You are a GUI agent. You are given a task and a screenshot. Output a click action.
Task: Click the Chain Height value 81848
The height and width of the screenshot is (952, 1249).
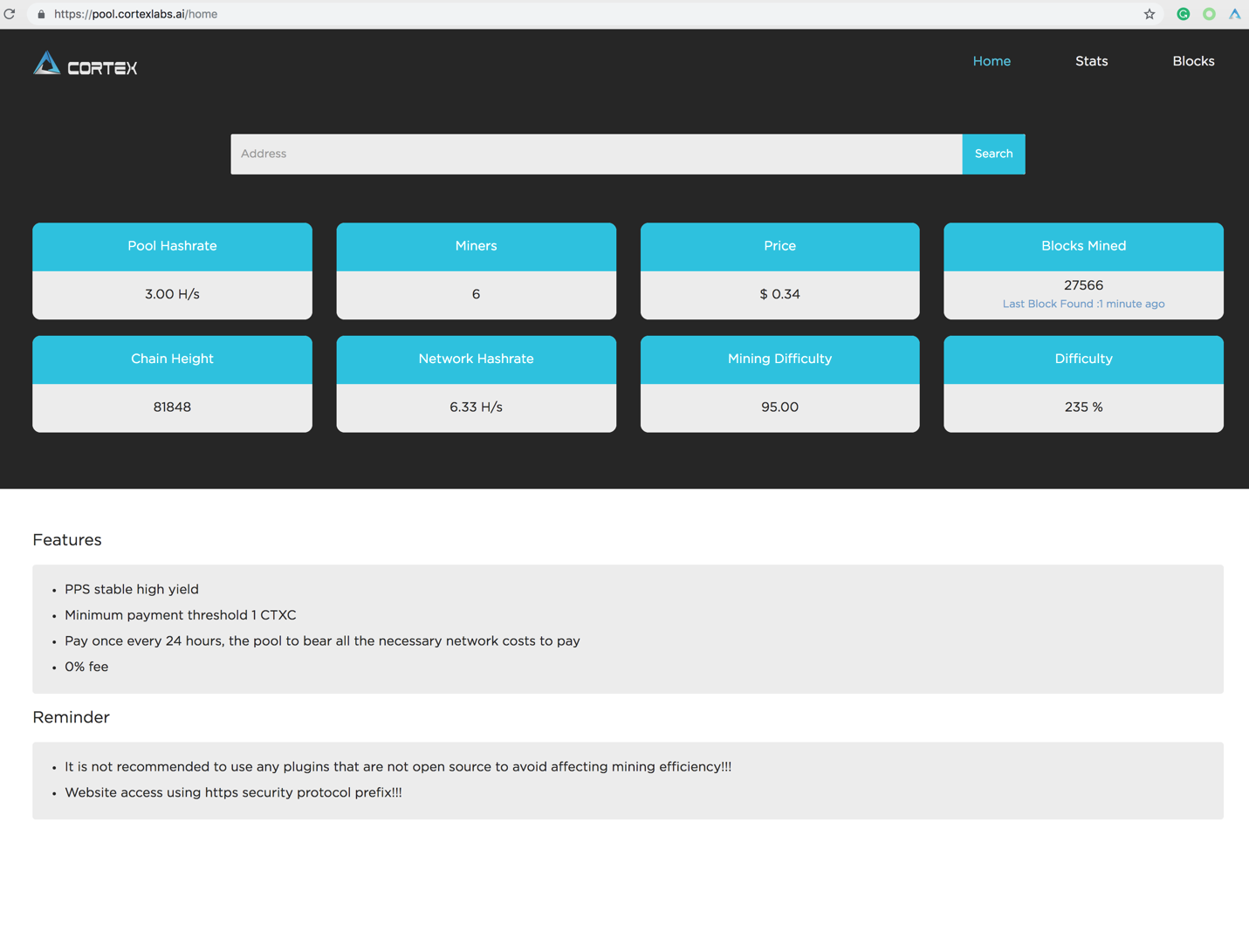(x=172, y=408)
